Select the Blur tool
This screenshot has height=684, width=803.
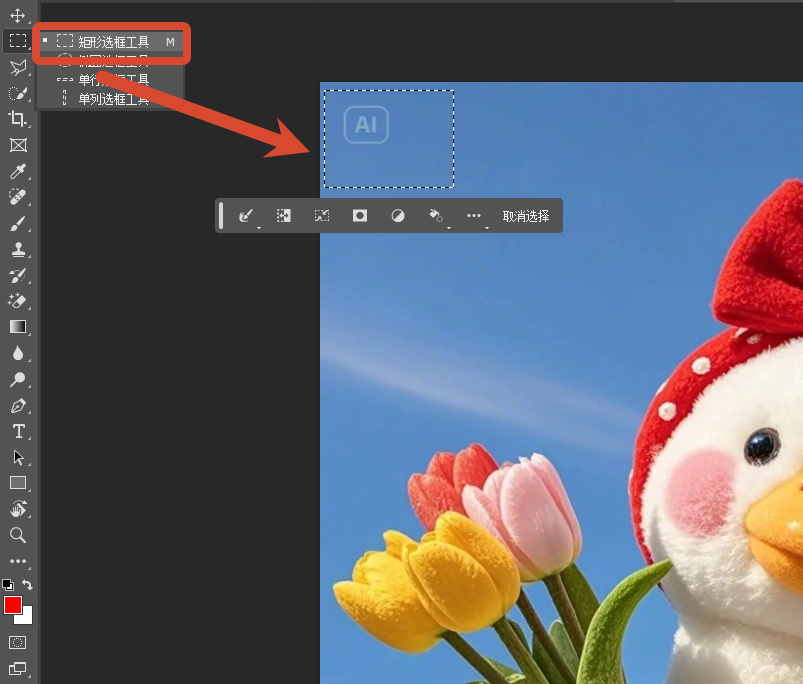pyautogui.click(x=18, y=353)
